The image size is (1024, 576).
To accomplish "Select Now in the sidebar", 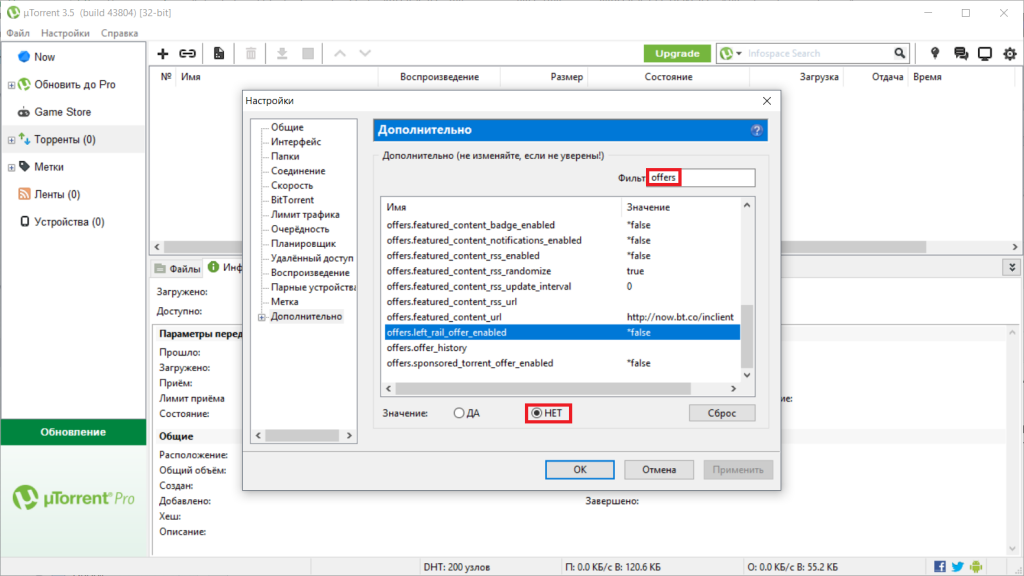I will click(x=44, y=57).
